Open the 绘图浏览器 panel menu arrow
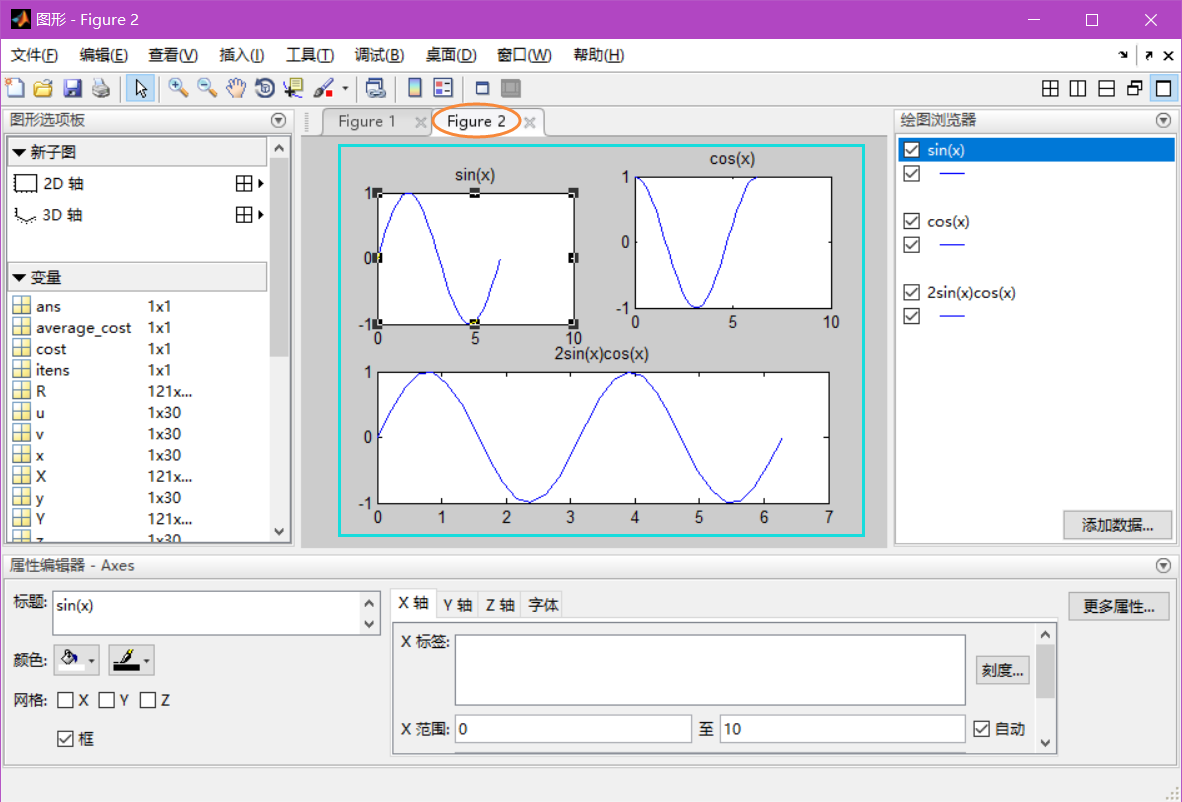This screenshot has width=1182, height=802. 1163,121
